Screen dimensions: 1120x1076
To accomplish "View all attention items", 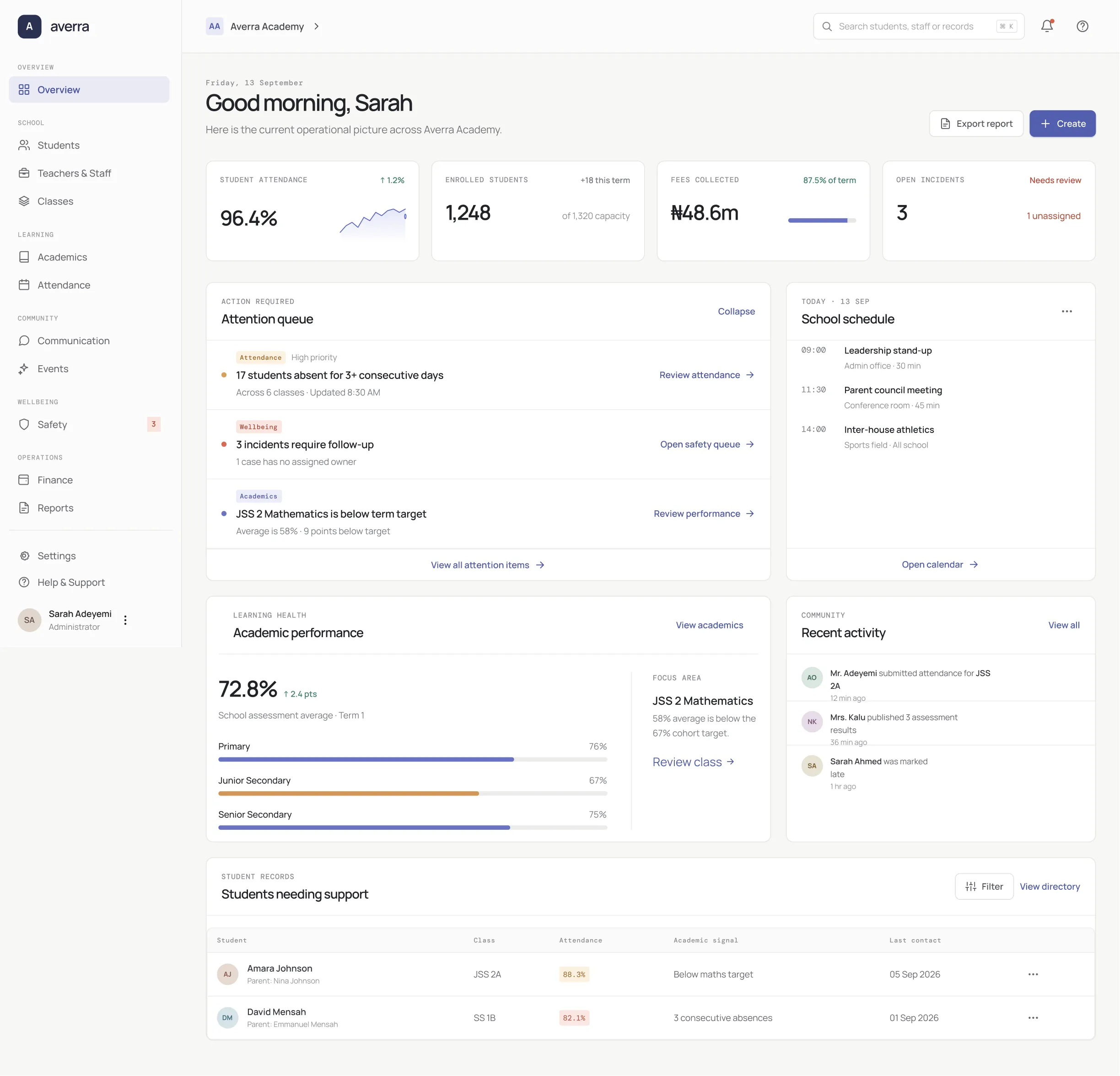I will pos(488,565).
